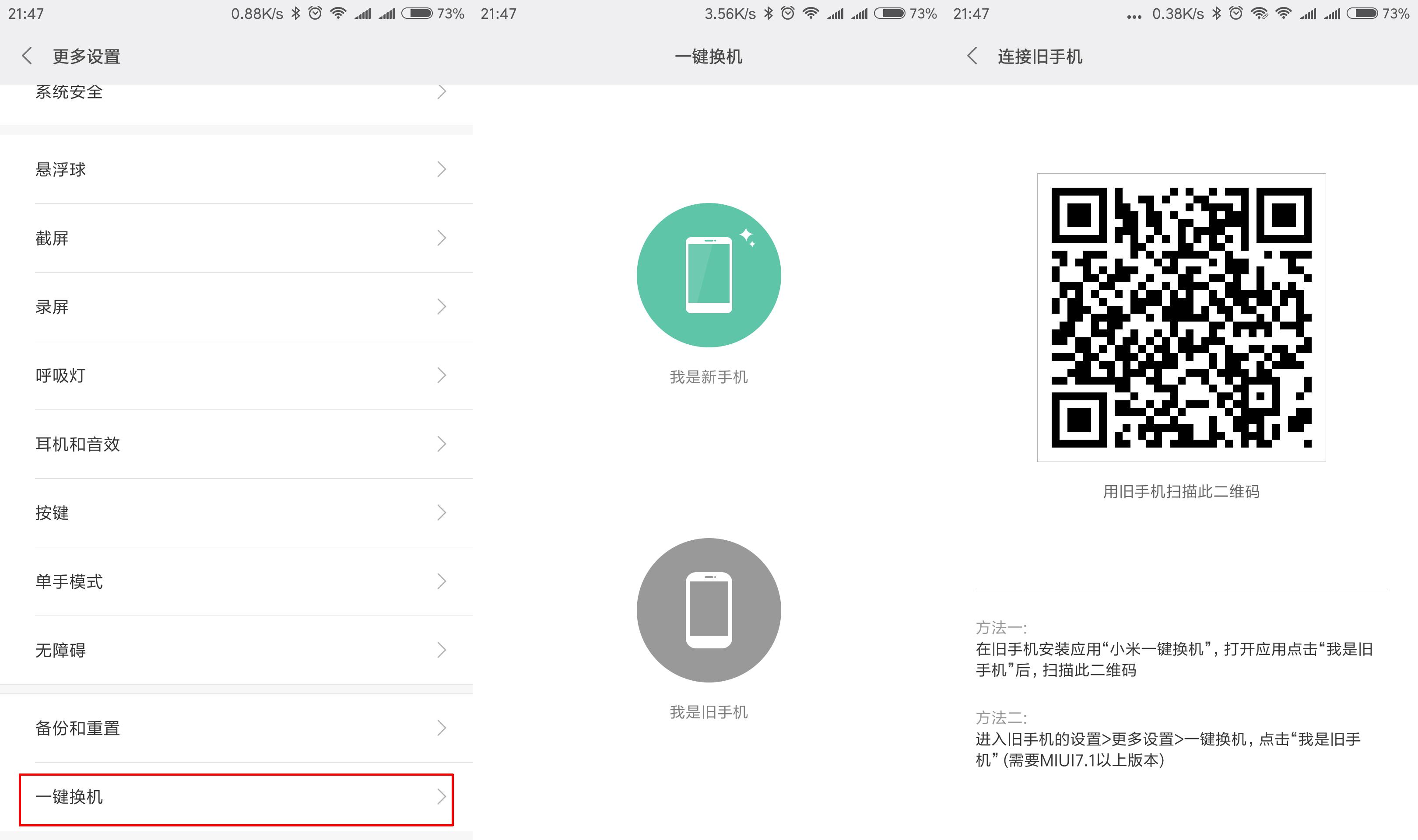Screen dimensions: 1418x840
Task: Open 按键 settings
Action: 236,513
